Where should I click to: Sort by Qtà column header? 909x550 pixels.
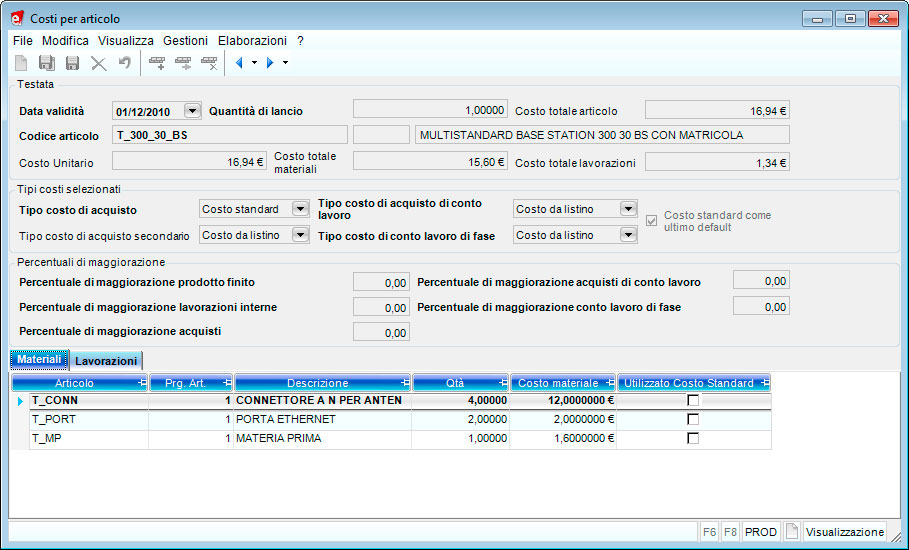(461, 383)
